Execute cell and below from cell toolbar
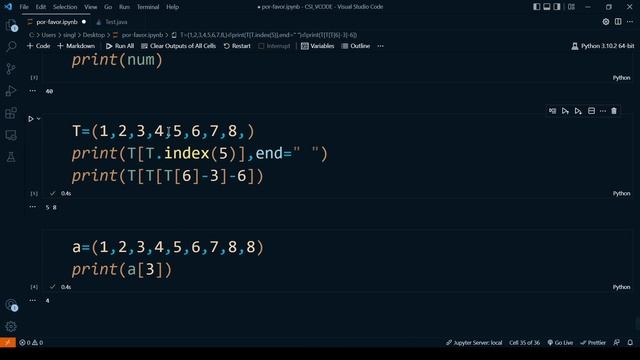This screenshot has height=360, width=640. click(x=578, y=111)
